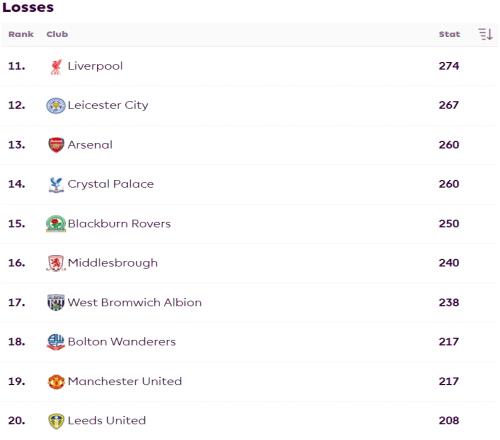Click the Leicester City badge icon
The width and height of the screenshot is (500, 440).
(56, 106)
